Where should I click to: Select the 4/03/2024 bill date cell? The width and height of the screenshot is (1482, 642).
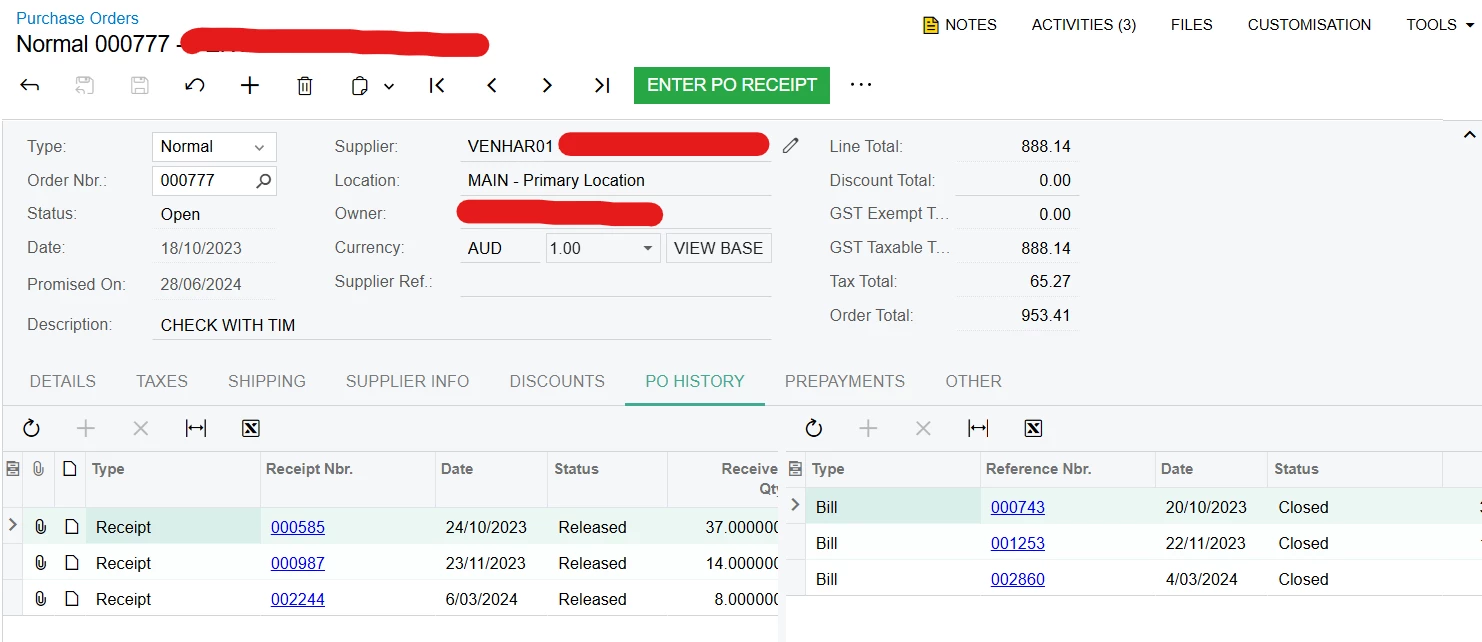coord(1211,579)
